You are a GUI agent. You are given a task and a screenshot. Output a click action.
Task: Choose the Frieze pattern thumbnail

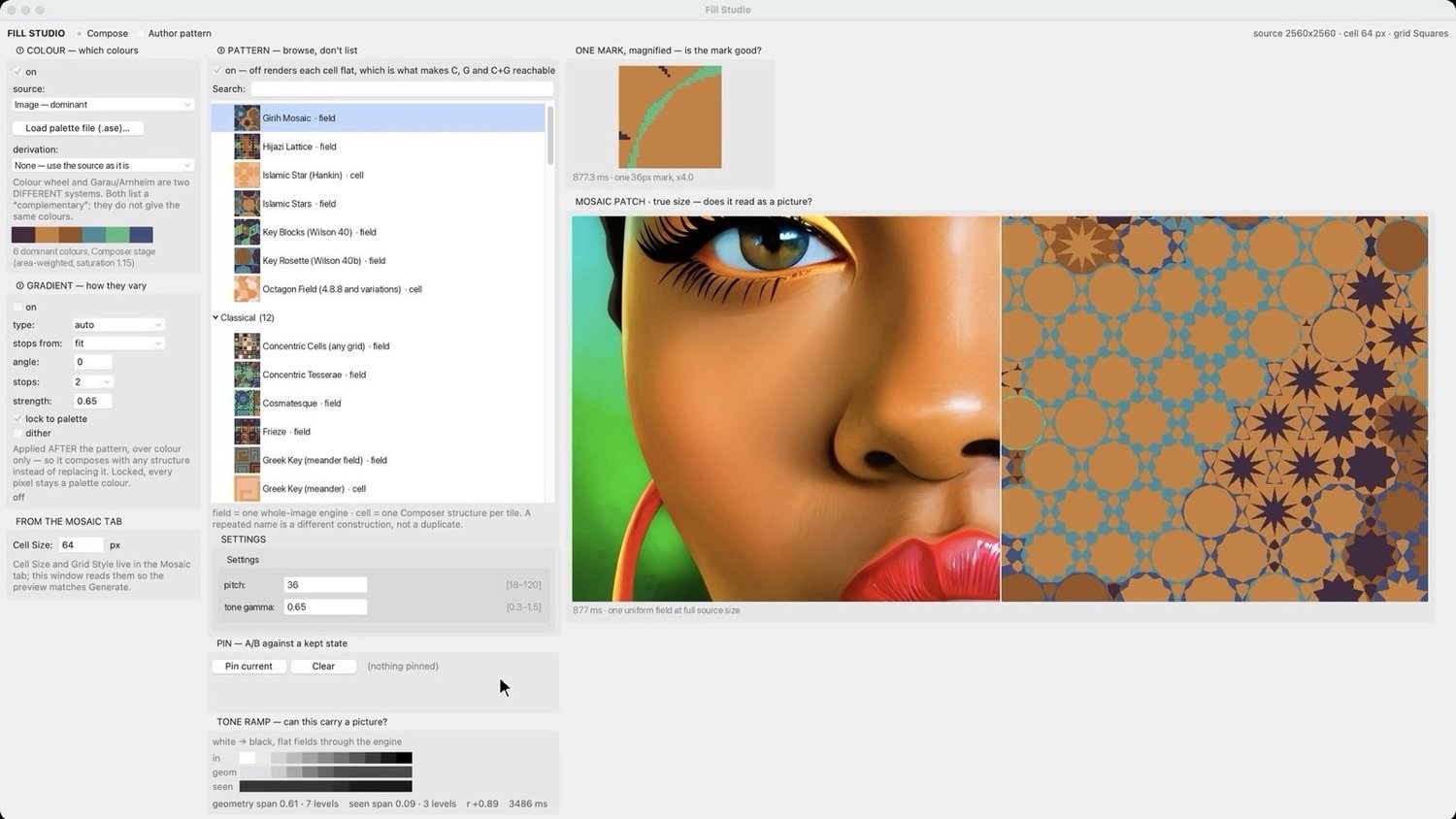tap(247, 432)
